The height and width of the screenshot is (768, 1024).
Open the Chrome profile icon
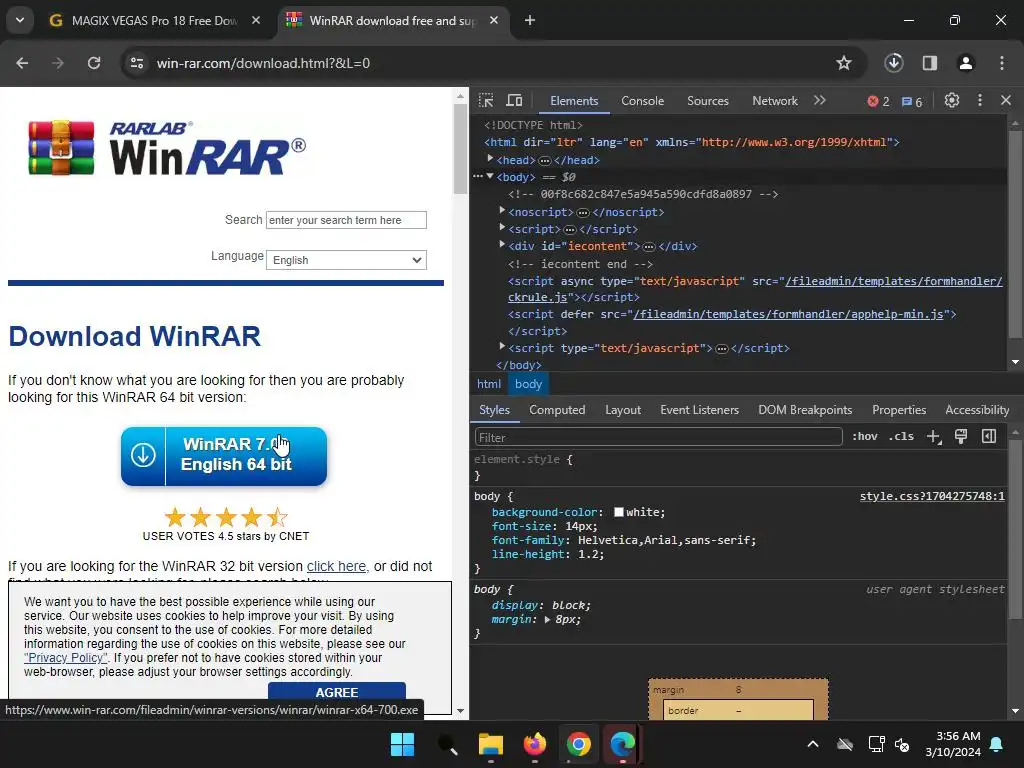[965, 63]
